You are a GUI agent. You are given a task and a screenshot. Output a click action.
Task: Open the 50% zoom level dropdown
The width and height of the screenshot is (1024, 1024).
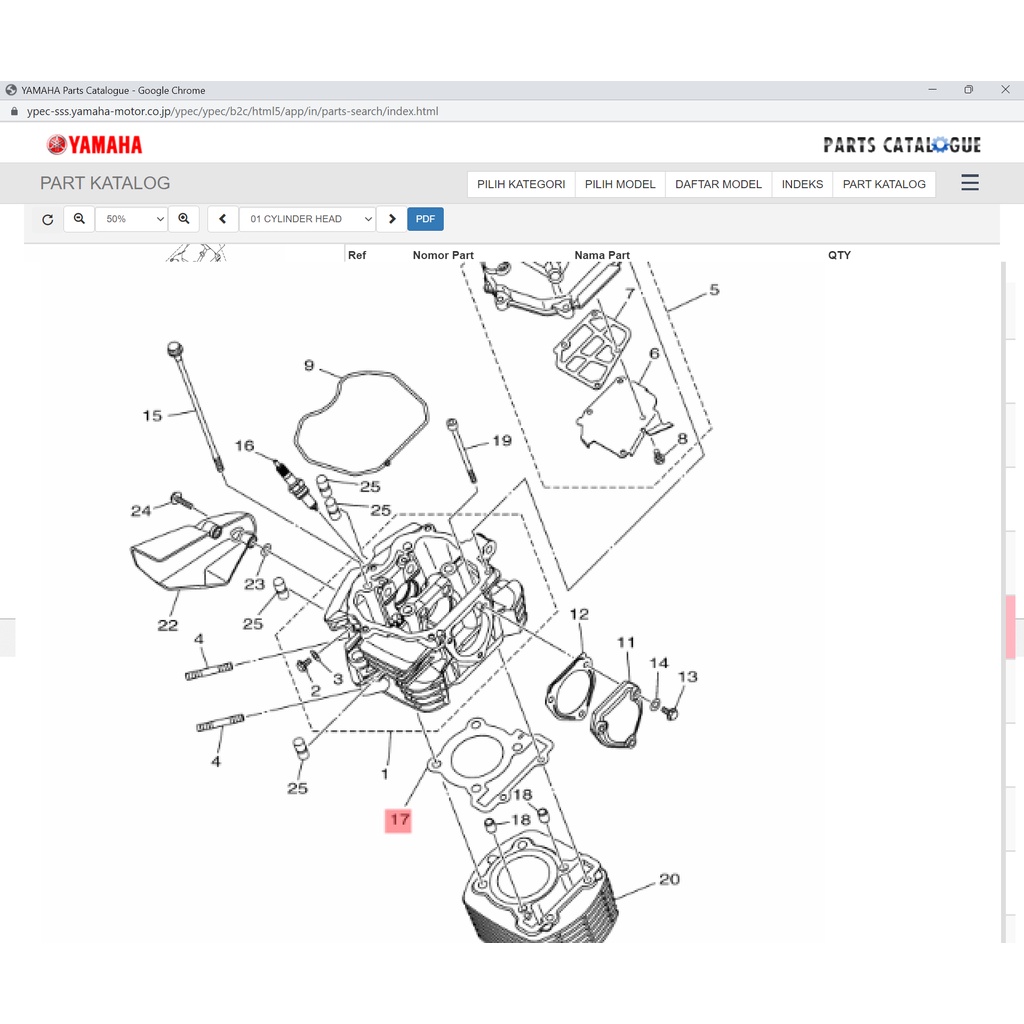coord(135,219)
